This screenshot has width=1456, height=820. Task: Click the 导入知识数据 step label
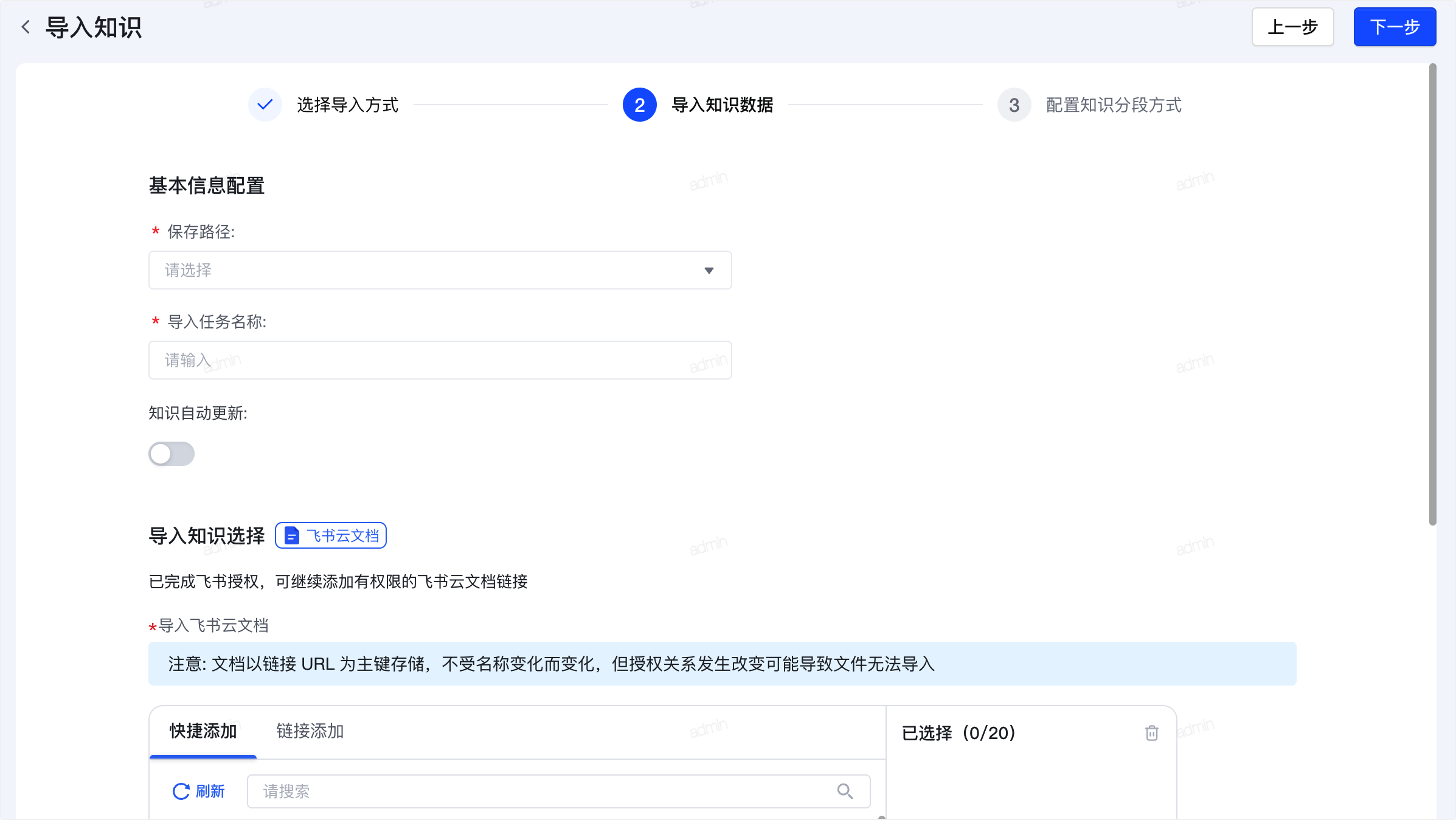click(723, 105)
